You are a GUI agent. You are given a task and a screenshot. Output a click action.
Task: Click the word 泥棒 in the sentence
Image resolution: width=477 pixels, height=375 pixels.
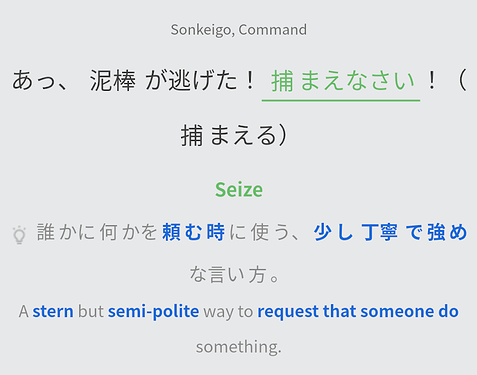tap(113, 81)
